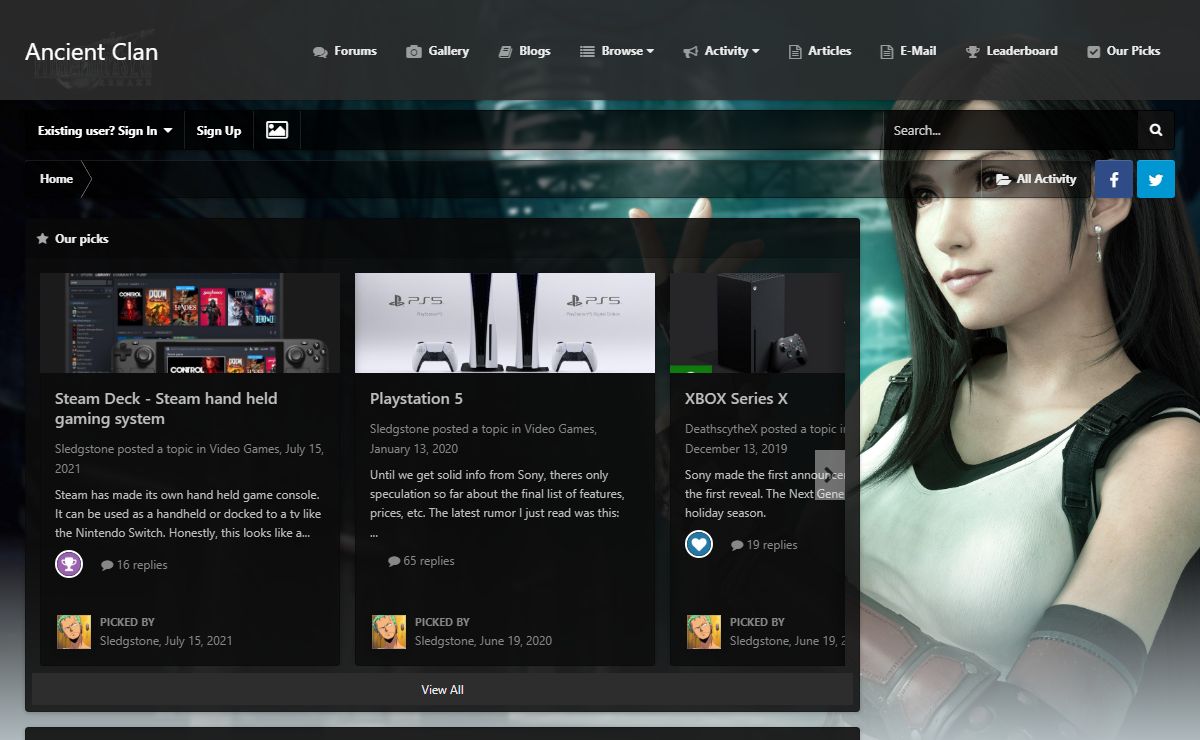Click the star icon beside Our picks

point(42,239)
